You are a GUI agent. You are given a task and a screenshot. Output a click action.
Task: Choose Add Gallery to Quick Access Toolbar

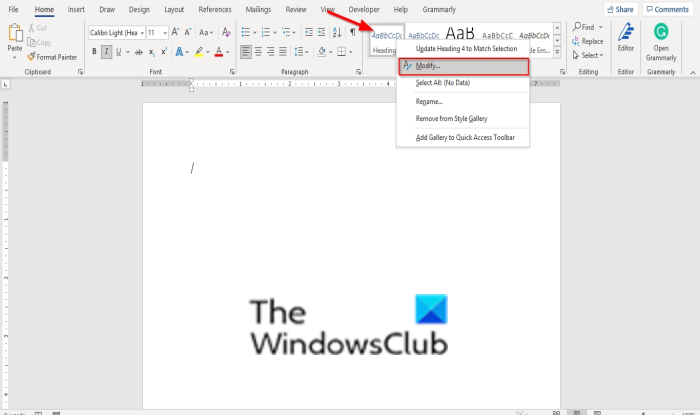[463, 137]
